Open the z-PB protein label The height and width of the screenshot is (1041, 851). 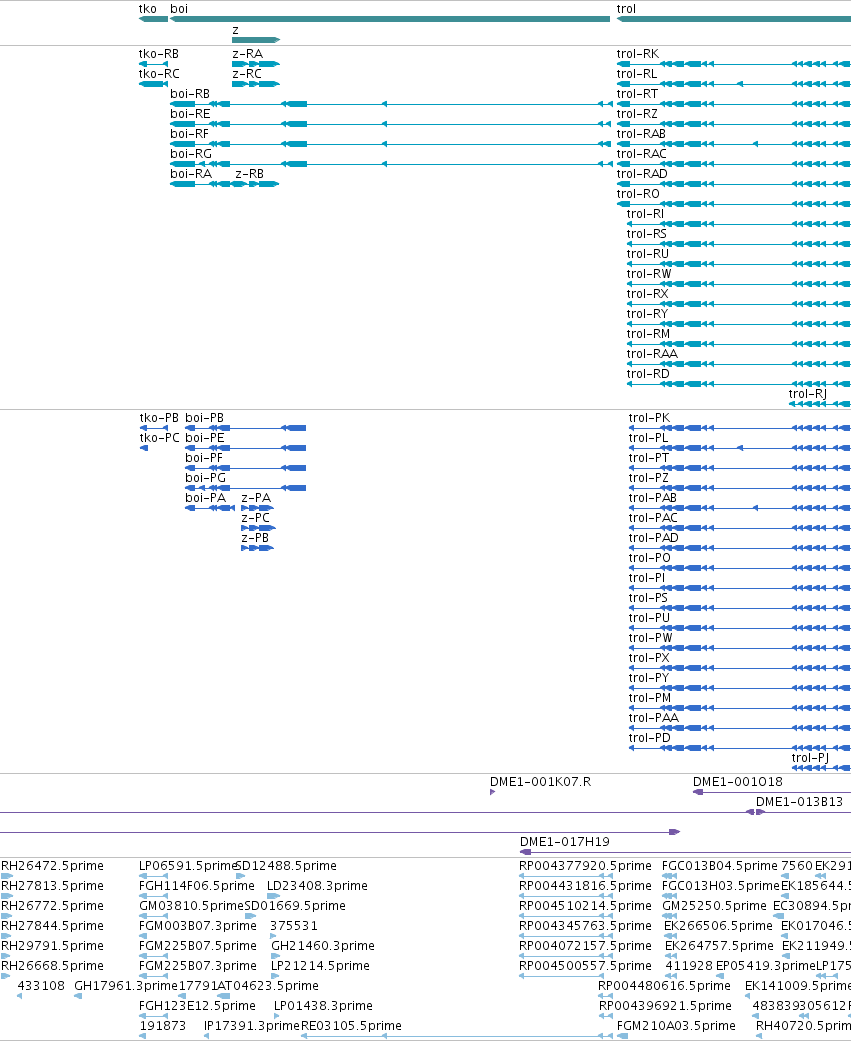click(x=255, y=537)
